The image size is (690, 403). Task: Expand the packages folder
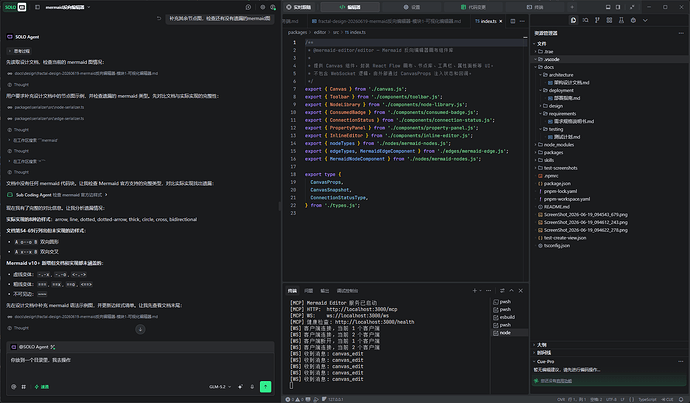click(609, 153)
